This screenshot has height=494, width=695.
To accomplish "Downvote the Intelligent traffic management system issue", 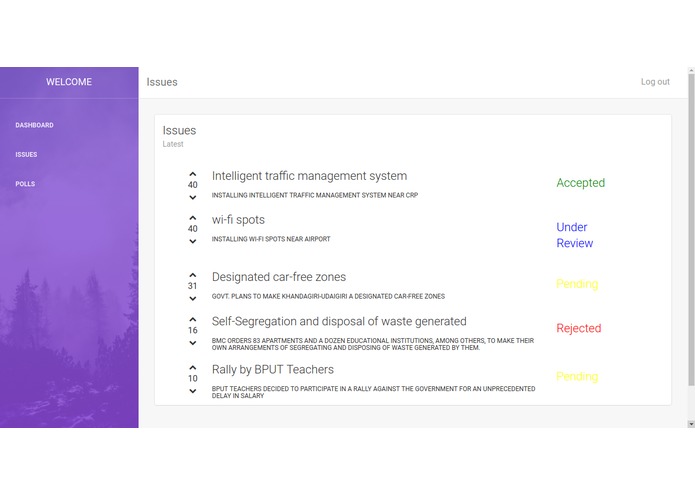I will 192,198.
